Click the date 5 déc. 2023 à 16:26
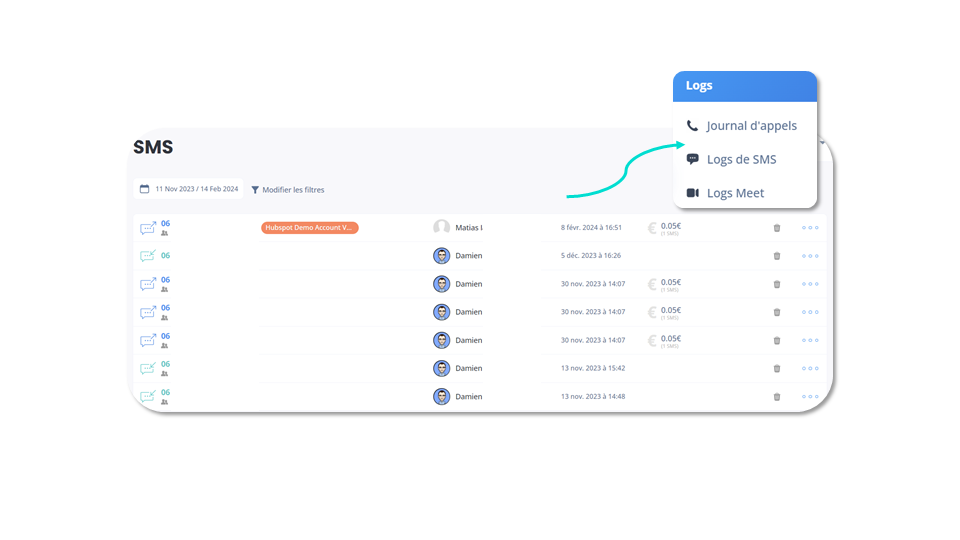This screenshot has width=960, height=540. tap(591, 256)
